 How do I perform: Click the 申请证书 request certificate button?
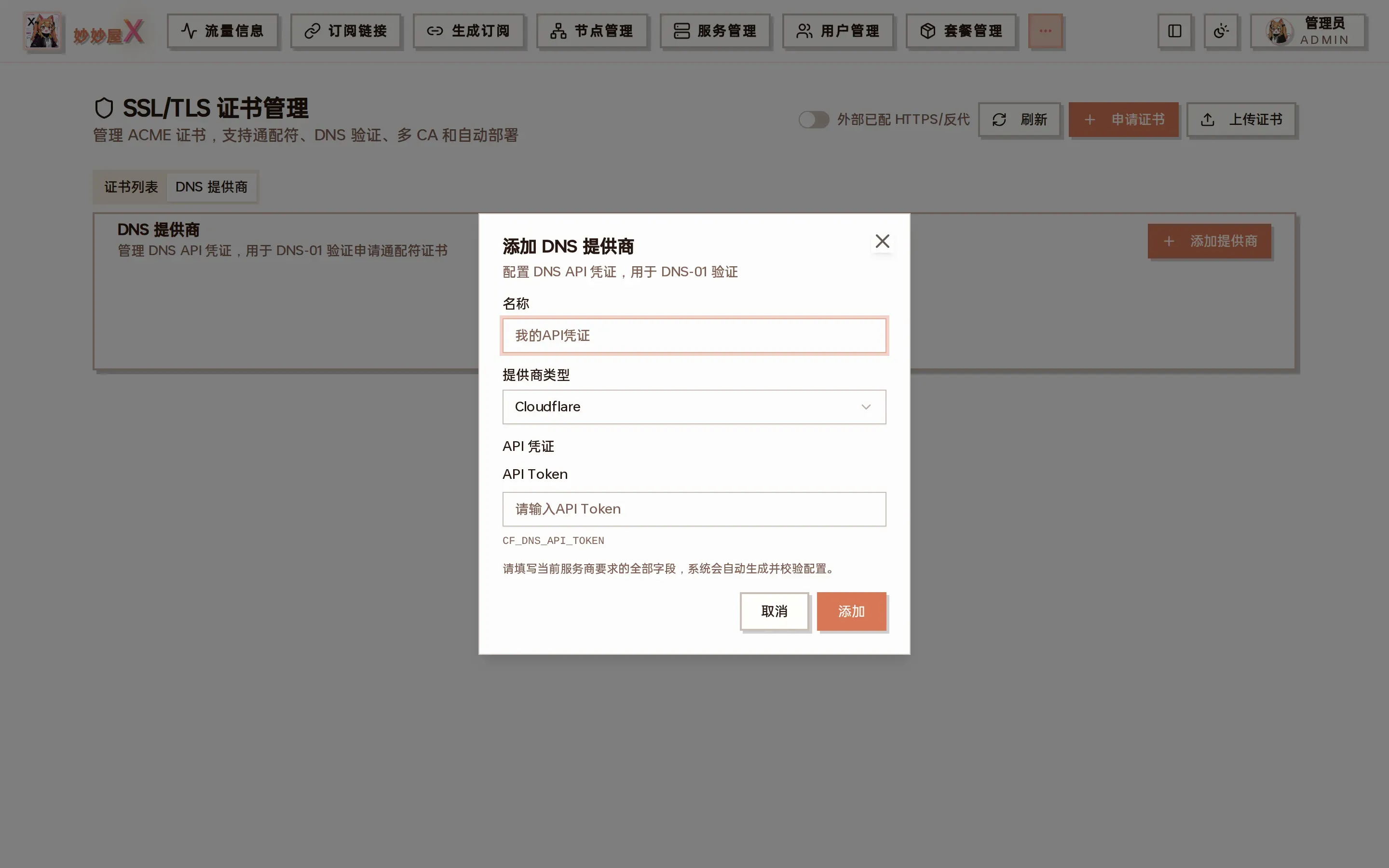click(x=1123, y=120)
